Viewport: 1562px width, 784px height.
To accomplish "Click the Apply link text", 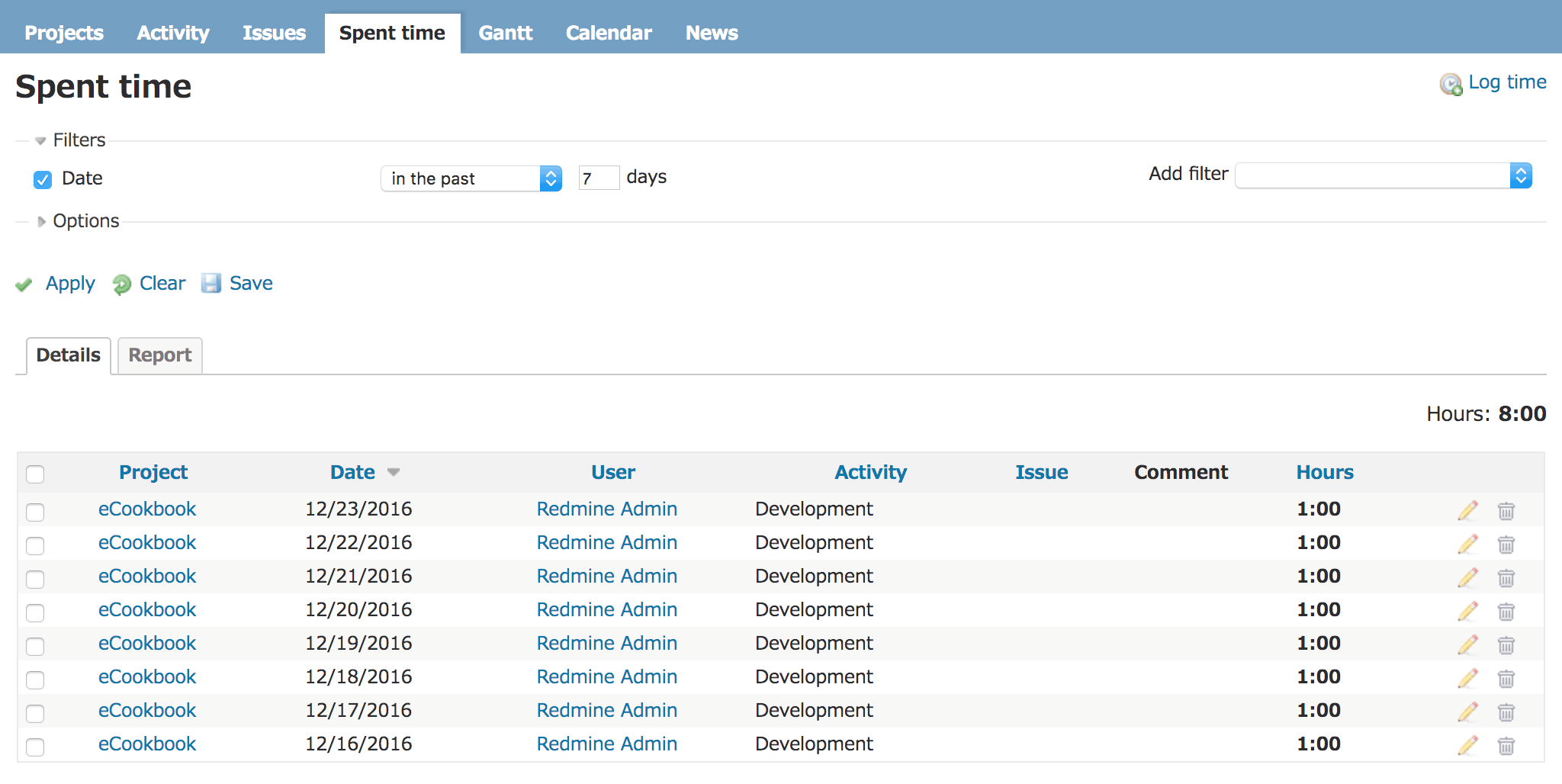I will (x=70, y=284).
